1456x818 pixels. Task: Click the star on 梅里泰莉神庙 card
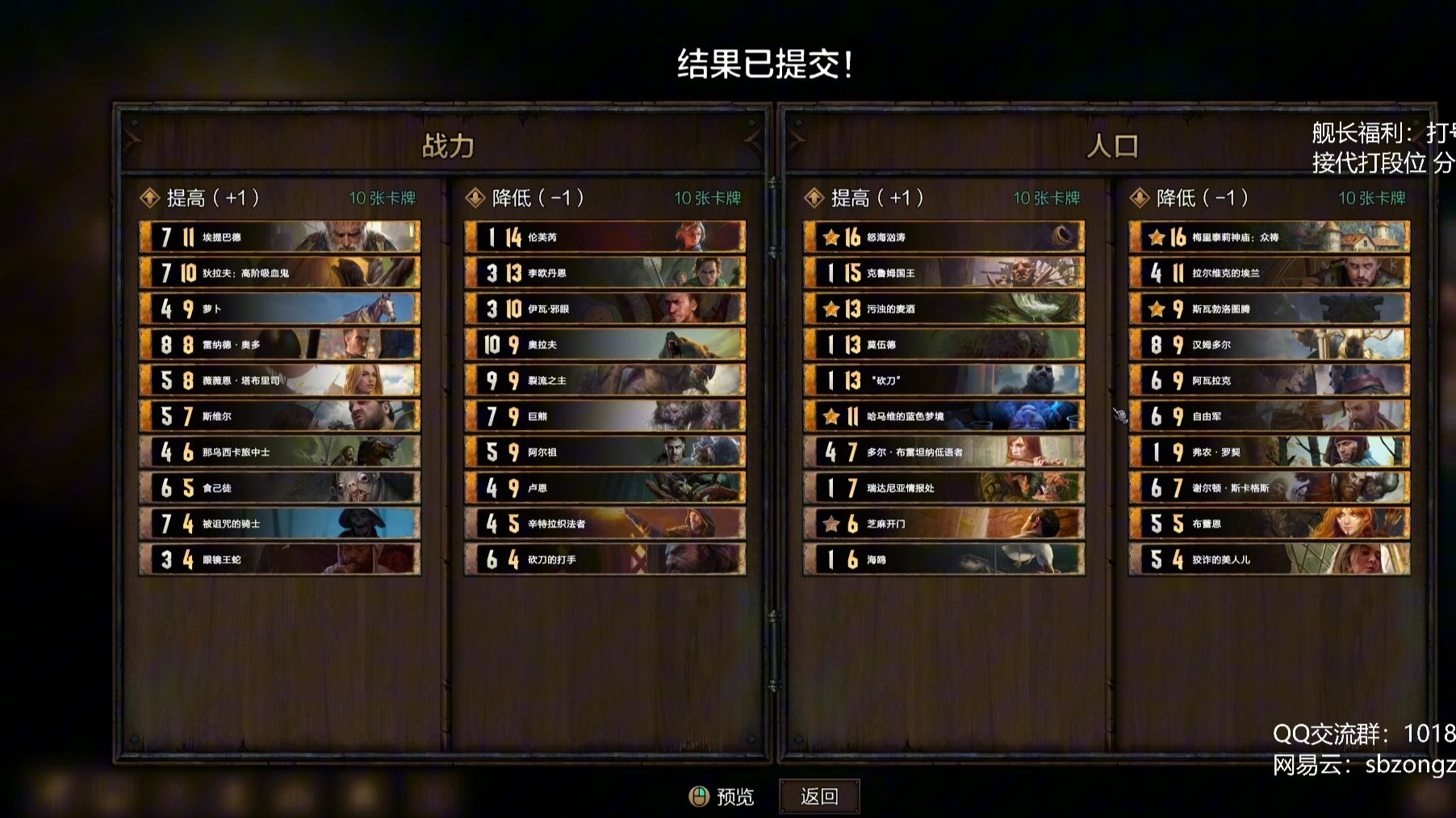pyautogui.click(x=1157, y=237)
